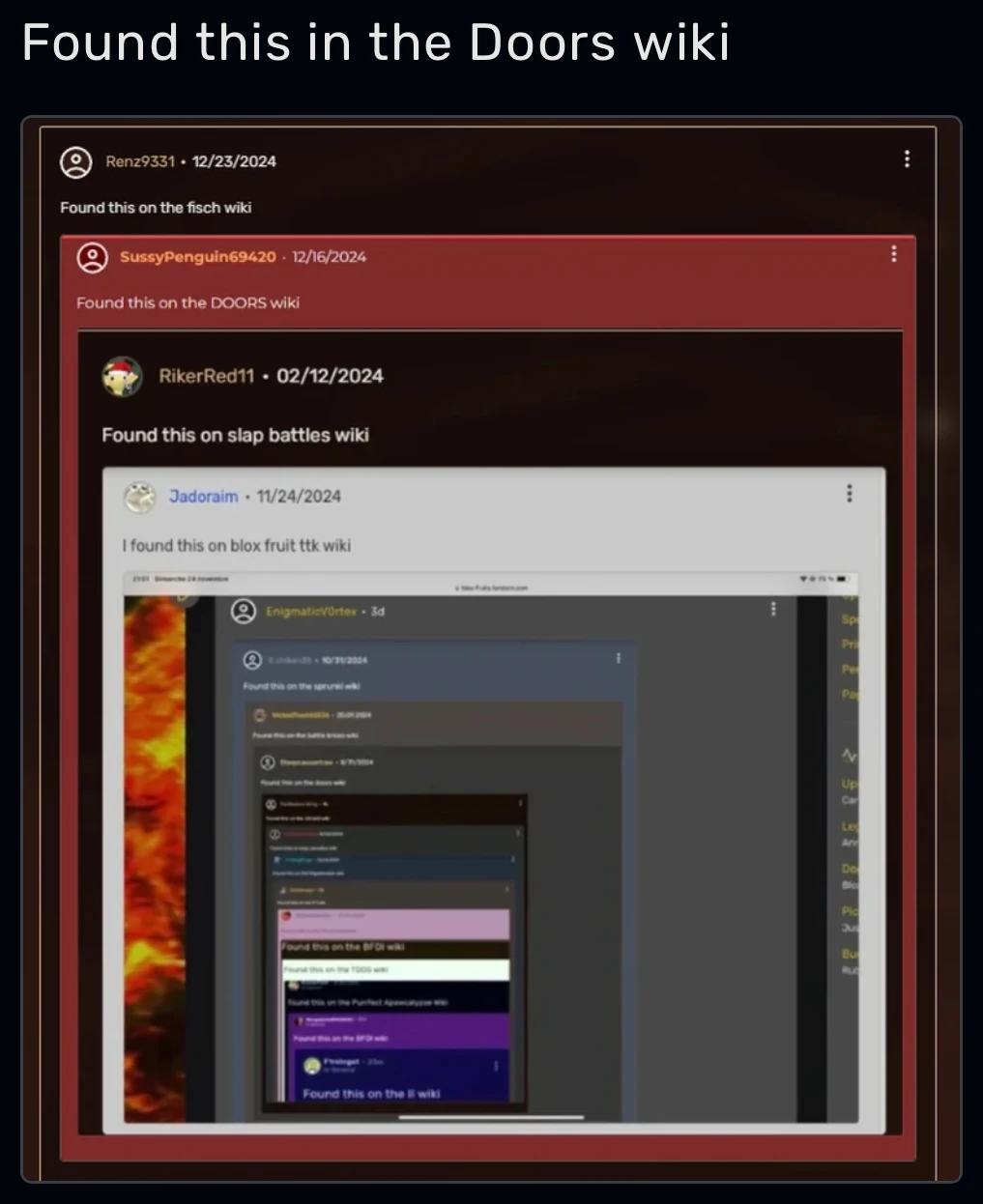This screenshot has height=1204, width=983.
Task: Open the kebab menu on SussyPenguin69420's post
Action: pyautogui.click(x=894, y=254)
